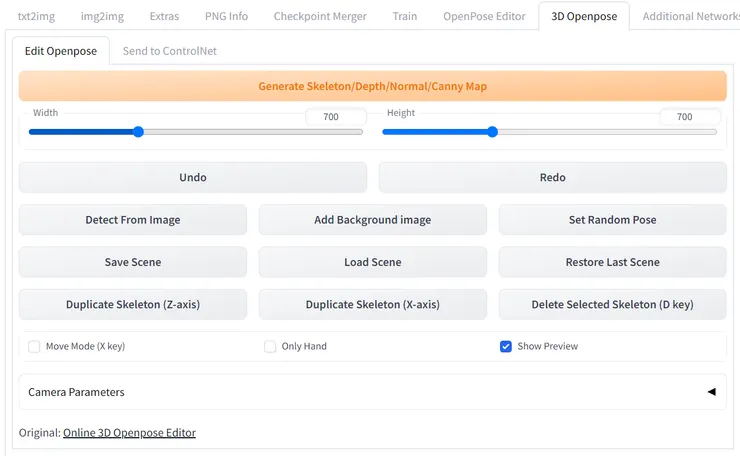The width and height of the screenshot is (740, 456).
Task: Switch to the txt2img tab
Action: 37,16
